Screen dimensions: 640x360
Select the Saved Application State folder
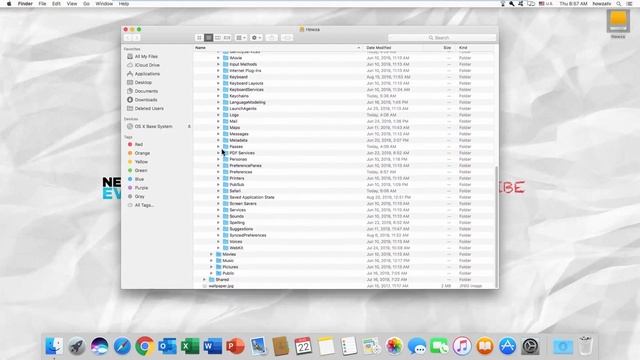pos(344,197)
